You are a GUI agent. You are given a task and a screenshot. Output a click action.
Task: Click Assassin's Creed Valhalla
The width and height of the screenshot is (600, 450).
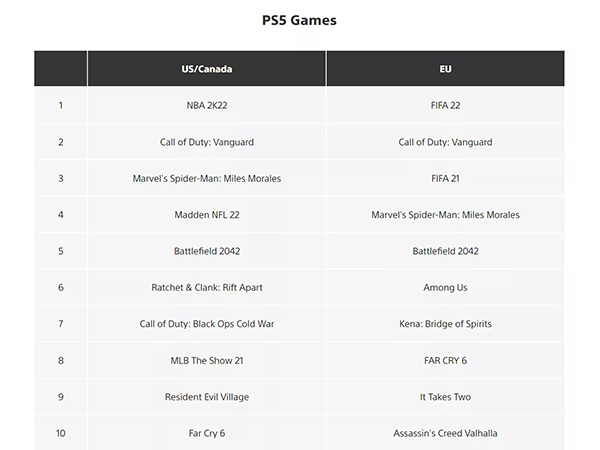pyautogui.click(x=445, y=433)
